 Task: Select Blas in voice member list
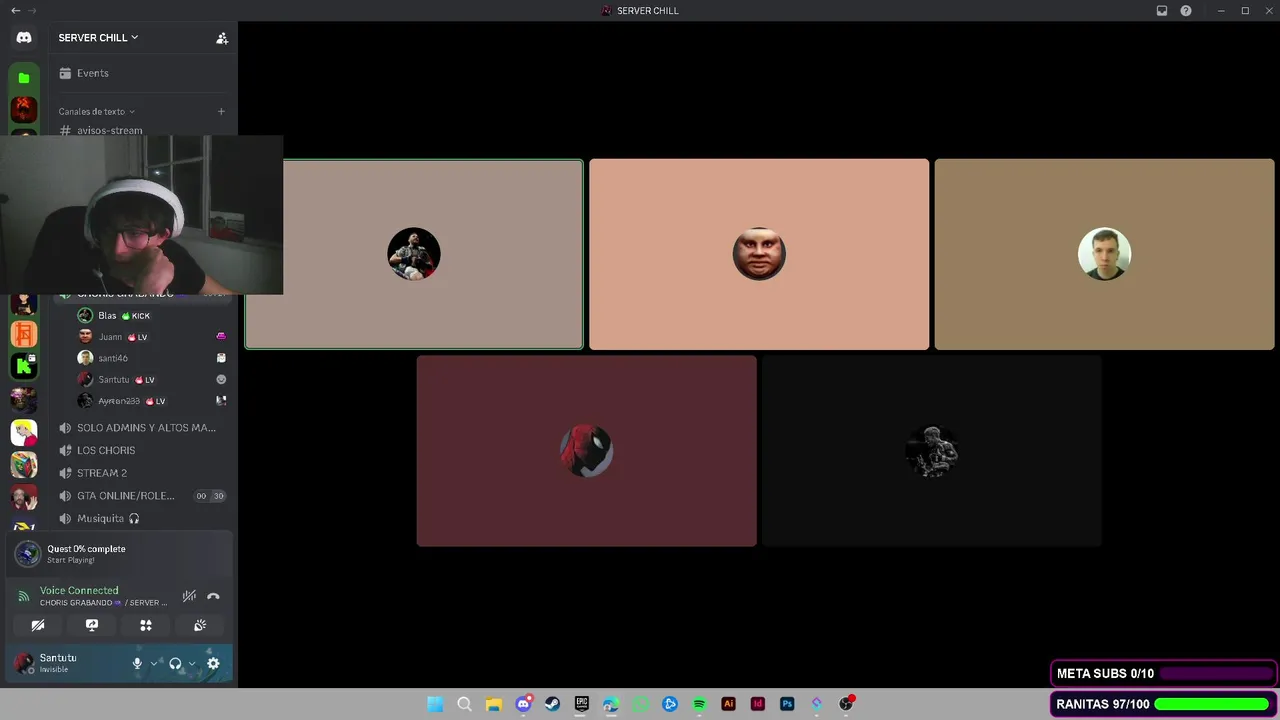click(x=152, y=315)
